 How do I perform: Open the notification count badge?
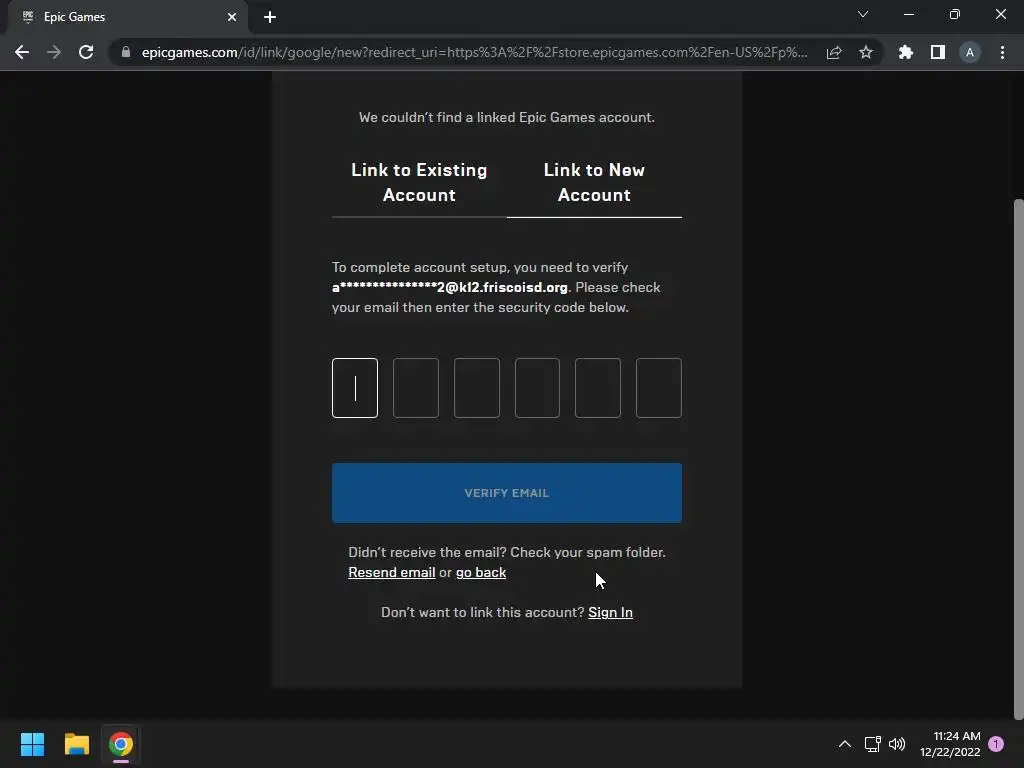point(996,744)
